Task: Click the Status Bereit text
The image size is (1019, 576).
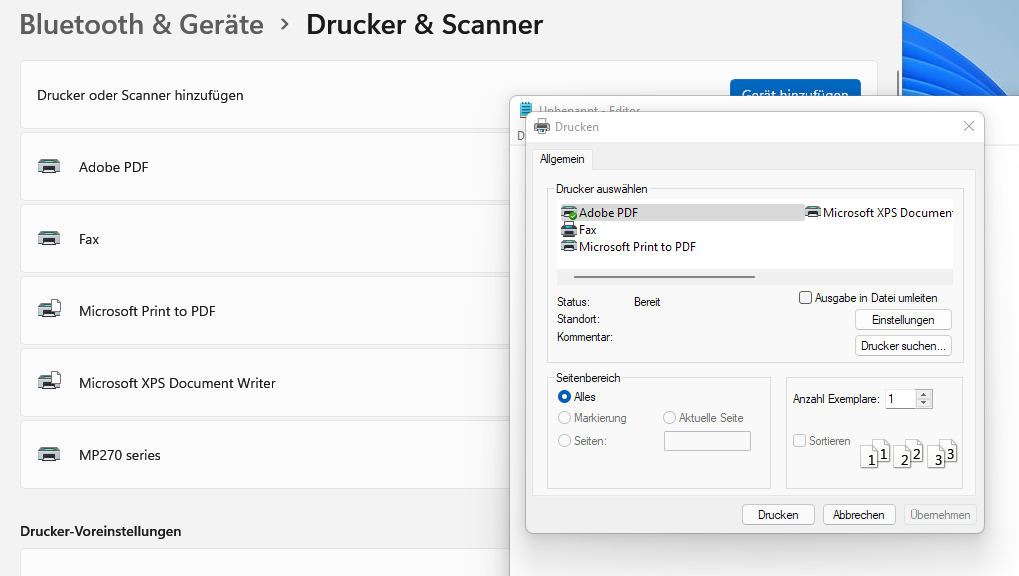Action: (647, 302)
